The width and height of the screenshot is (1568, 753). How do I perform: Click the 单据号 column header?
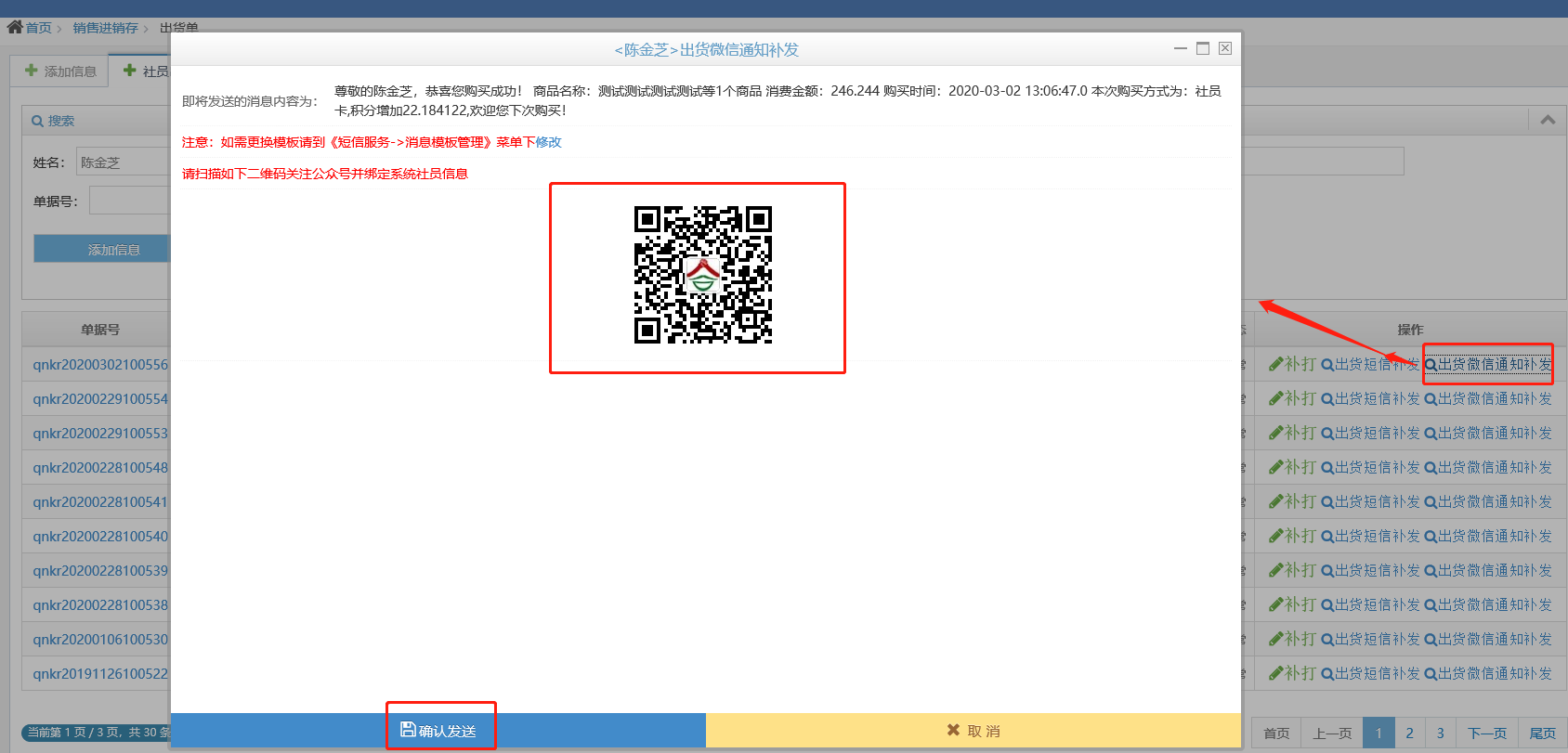pyautogui.click(x=100, y=330)
